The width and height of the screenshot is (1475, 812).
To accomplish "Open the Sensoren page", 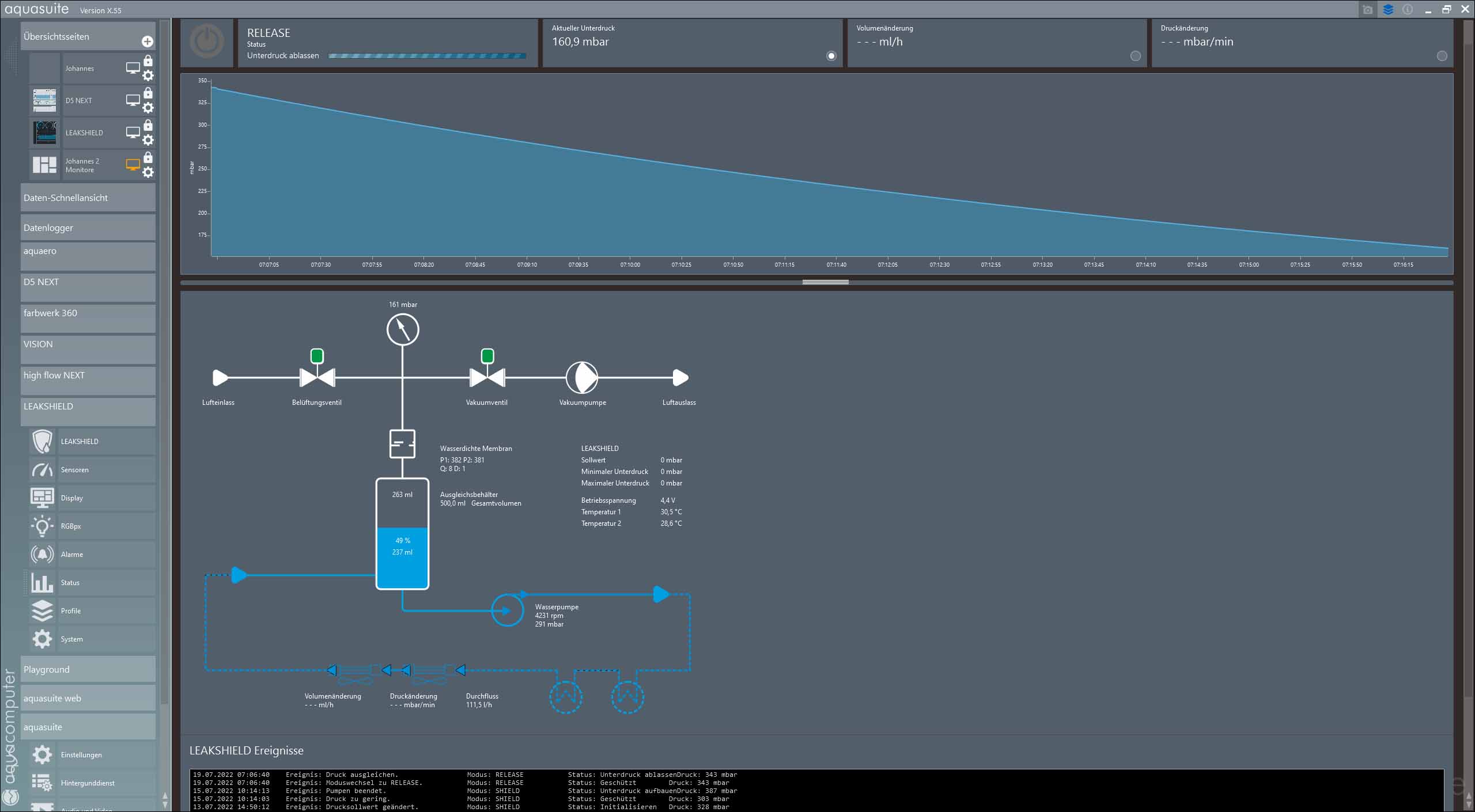I will (92, 469).
